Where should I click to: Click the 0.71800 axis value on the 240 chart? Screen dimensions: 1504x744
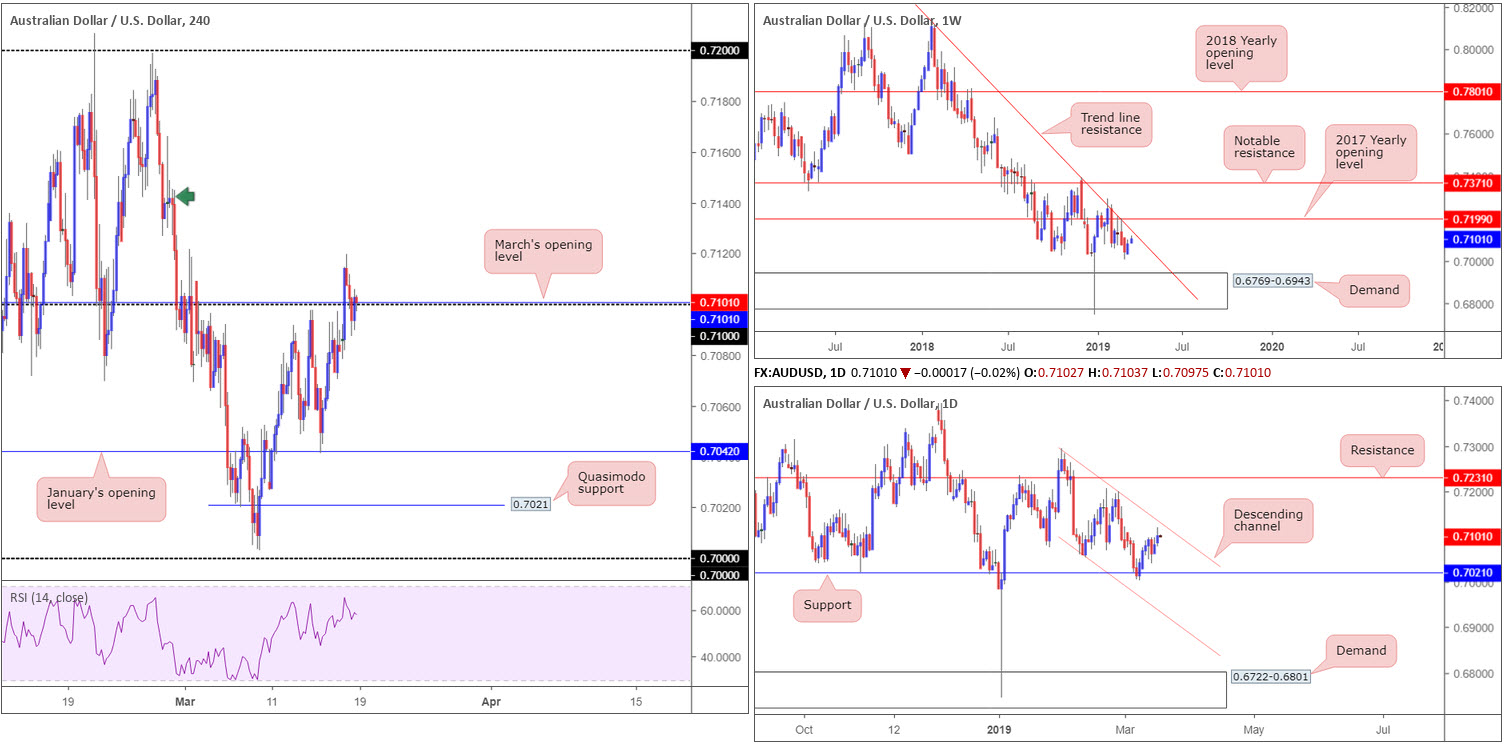point(720,102)
